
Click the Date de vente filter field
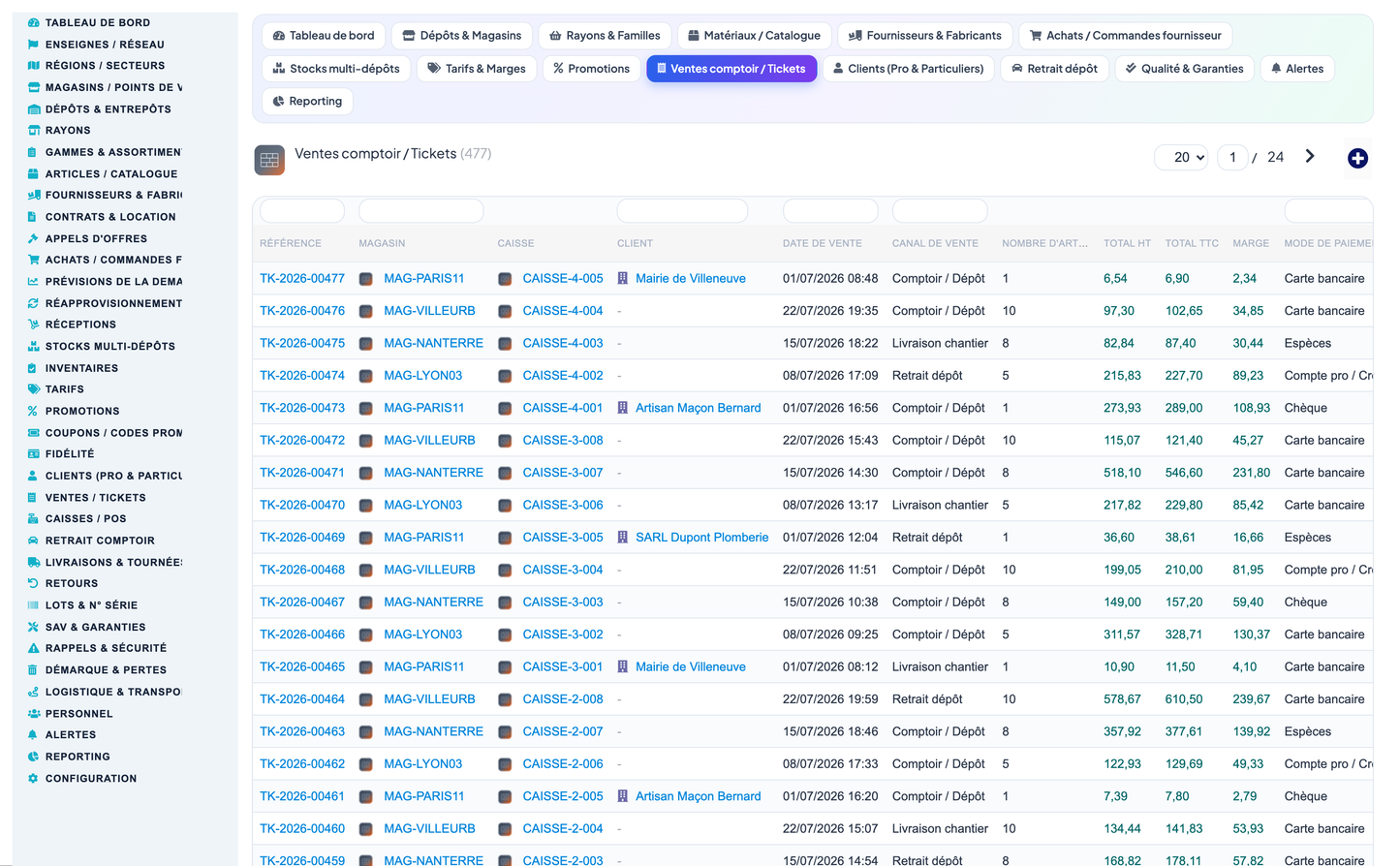pos(830,210)
